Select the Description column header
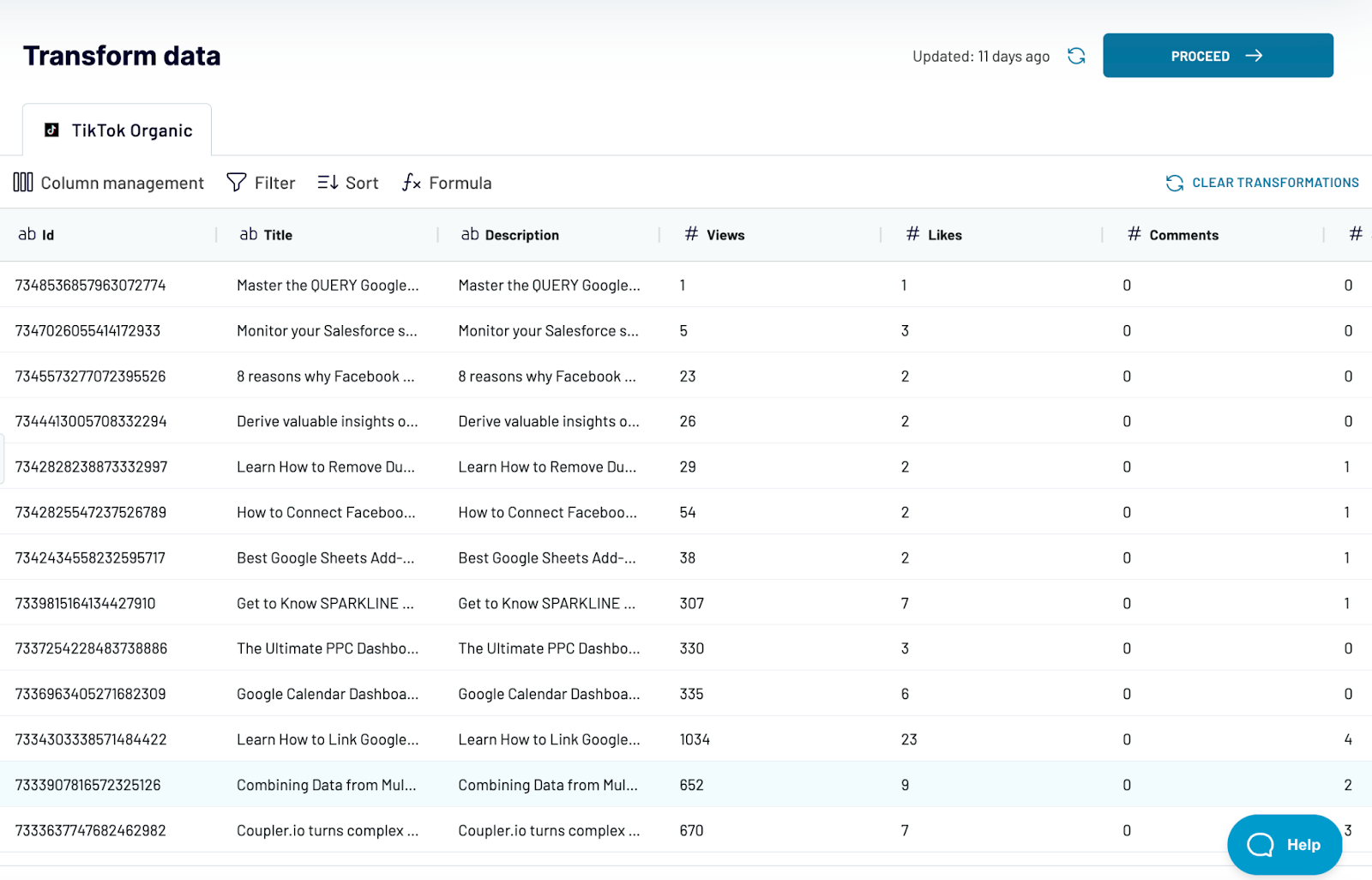 point(548,235)
